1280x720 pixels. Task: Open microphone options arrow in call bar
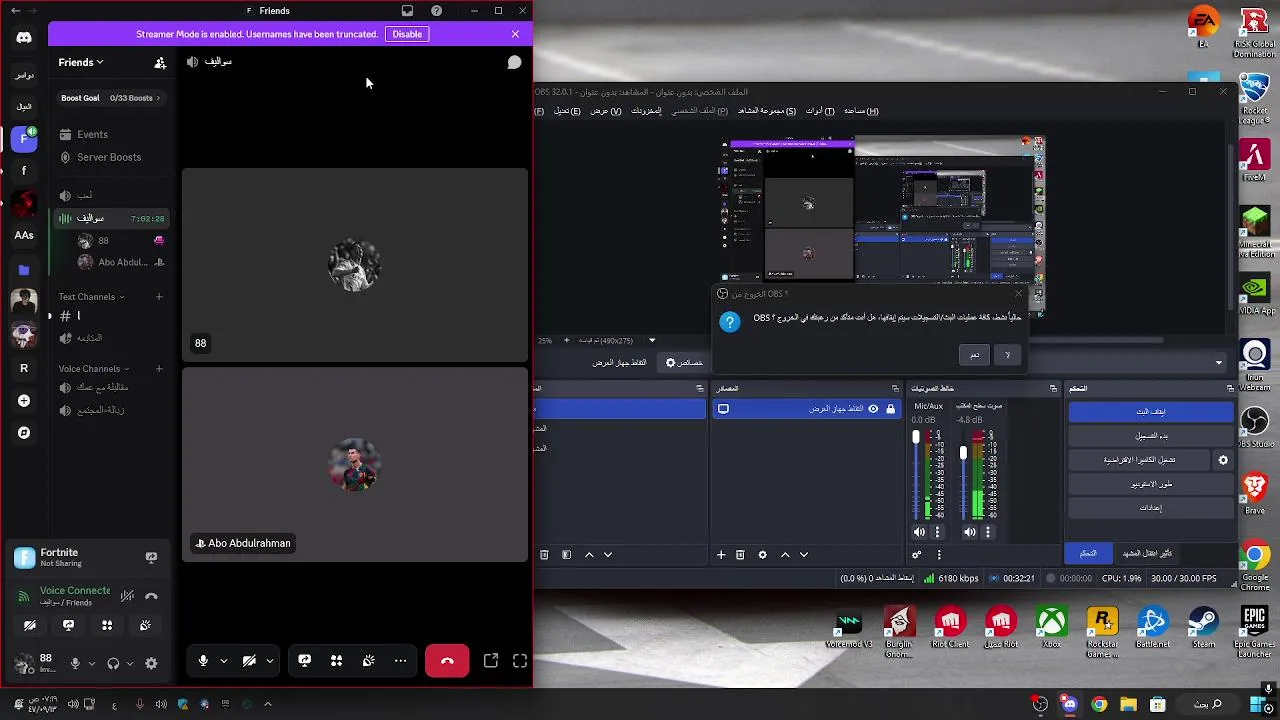224,661
